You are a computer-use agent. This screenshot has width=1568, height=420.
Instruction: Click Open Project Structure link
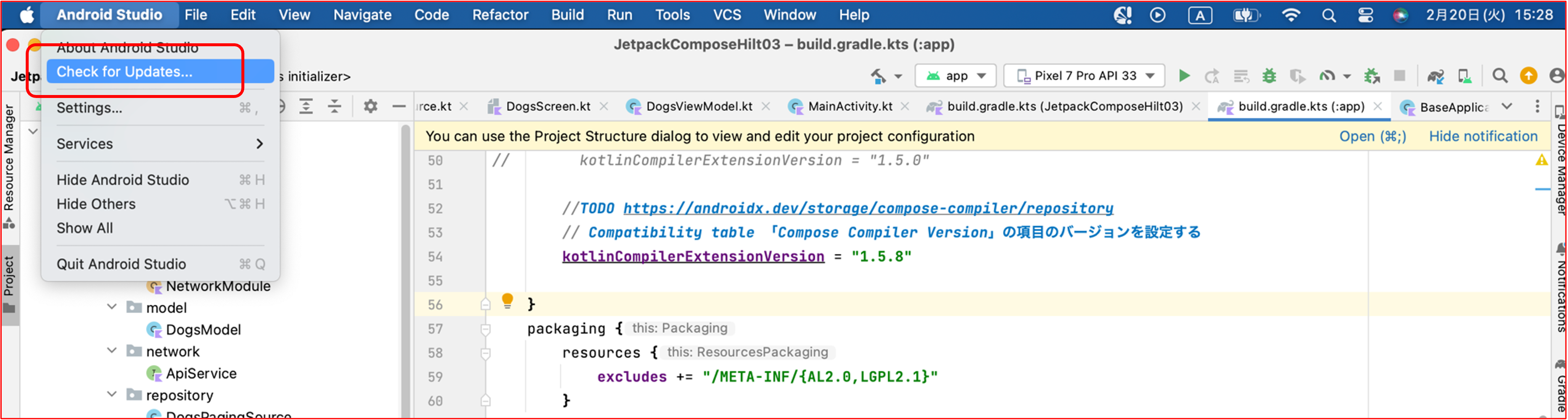(x=1373, y=136)
